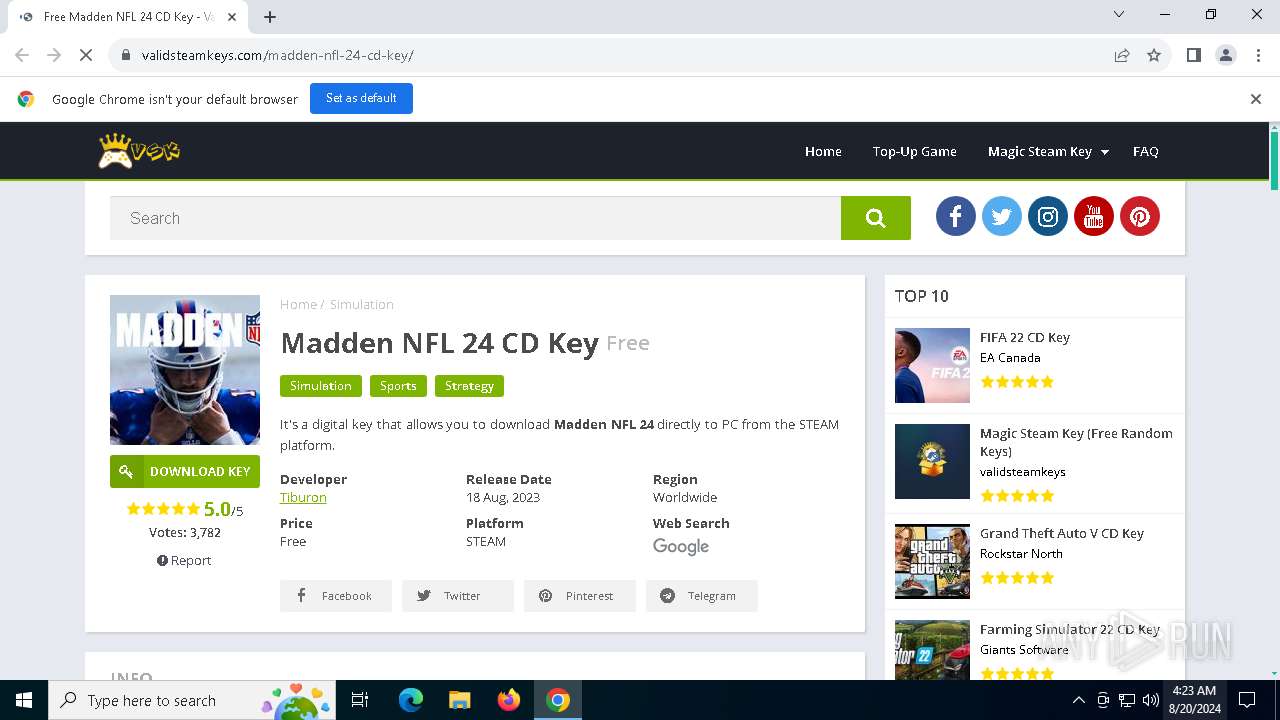The height and width of the screenshot is (720, 1280).
Task: Click Set as default button
Action: pos(361,98)
